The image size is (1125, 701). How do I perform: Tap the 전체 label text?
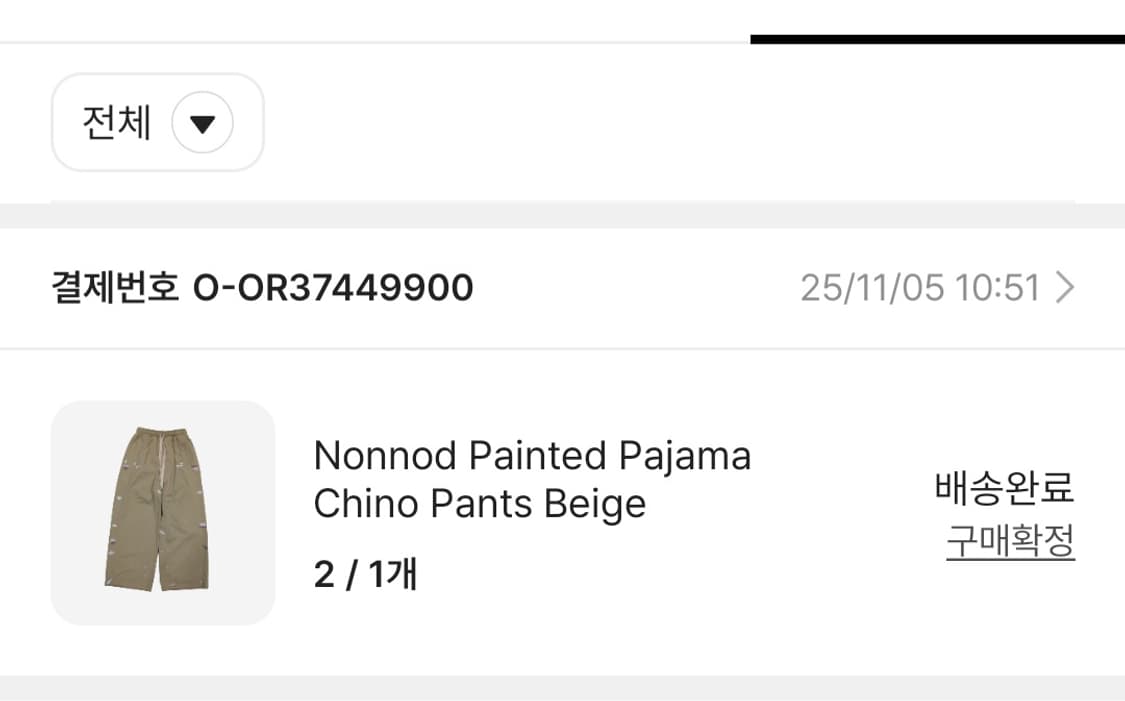coord(116,123)
